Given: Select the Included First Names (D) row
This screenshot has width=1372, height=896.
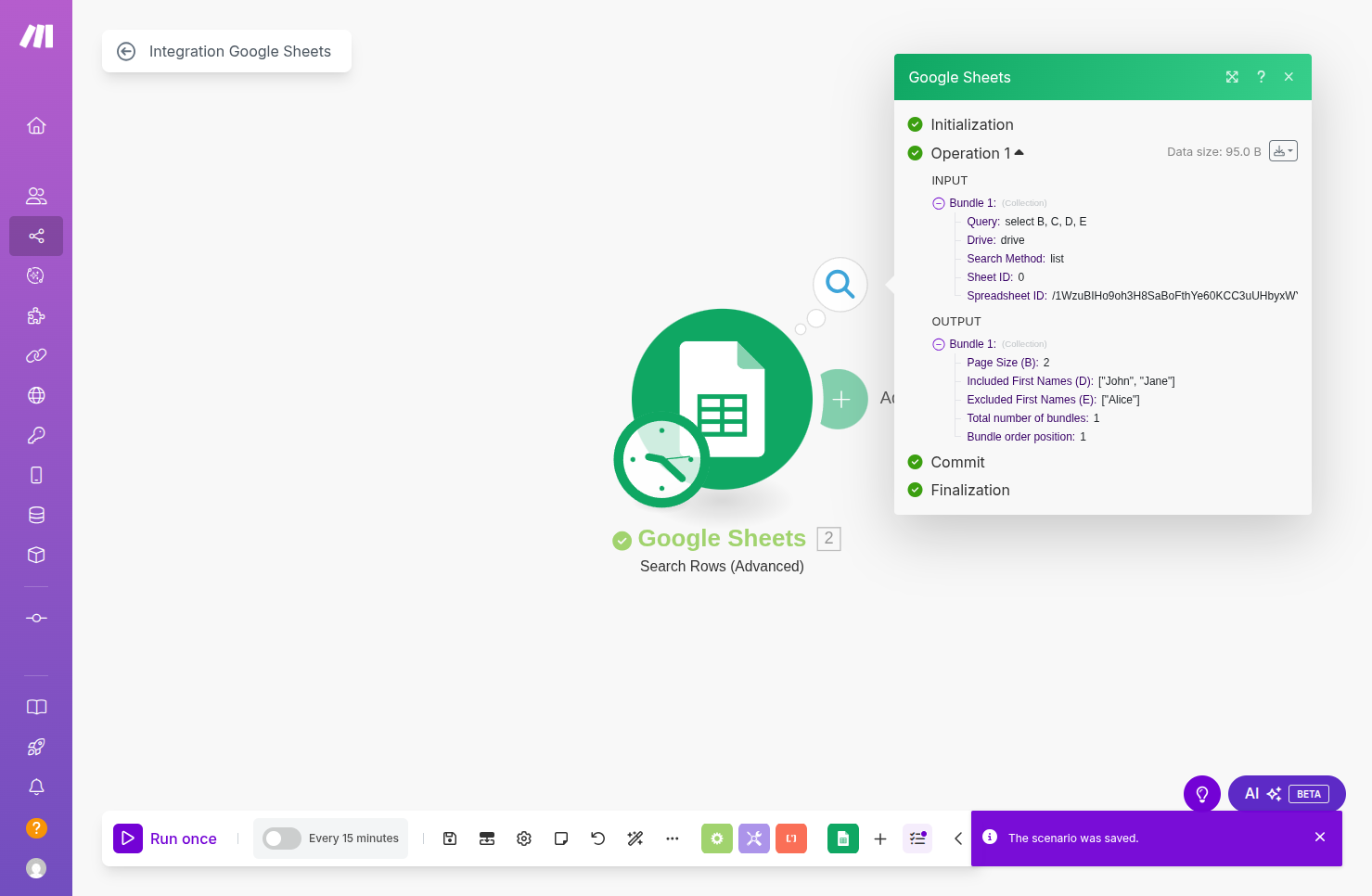Looking at the screenshot, I should coord(1071,381).
